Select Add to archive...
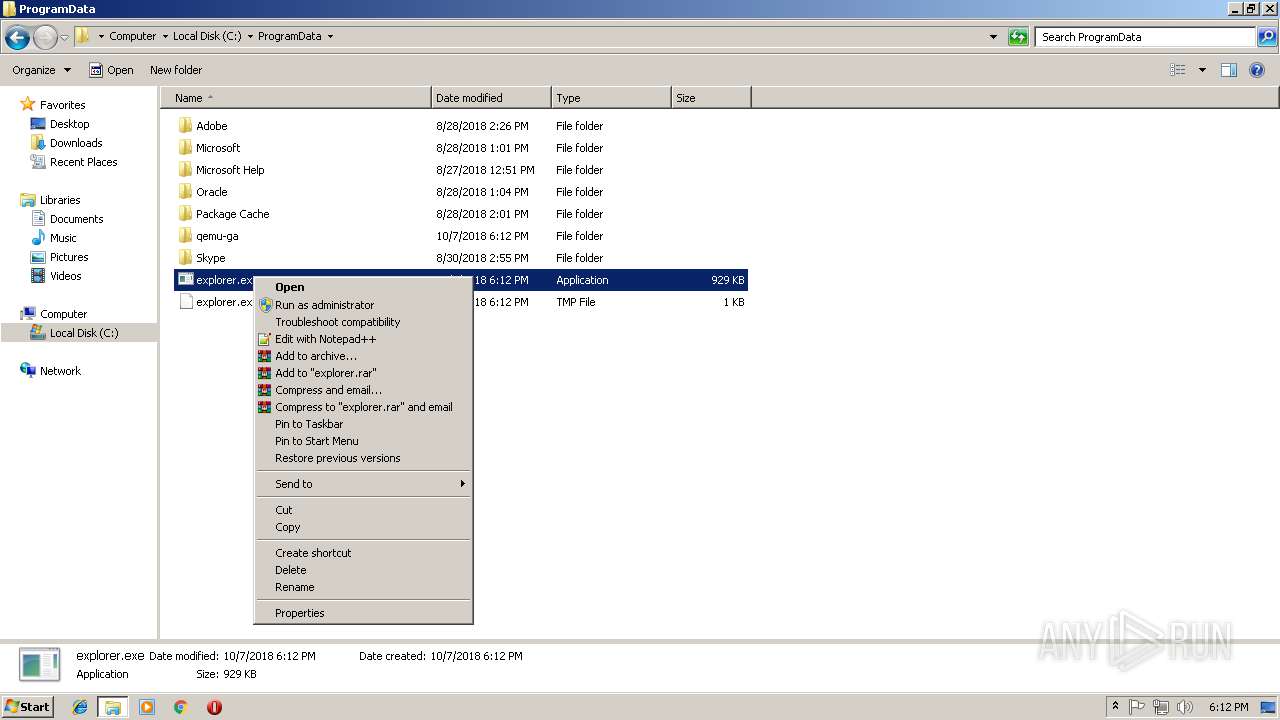The height and width of the screenshot is (720, 1280). 363,356
